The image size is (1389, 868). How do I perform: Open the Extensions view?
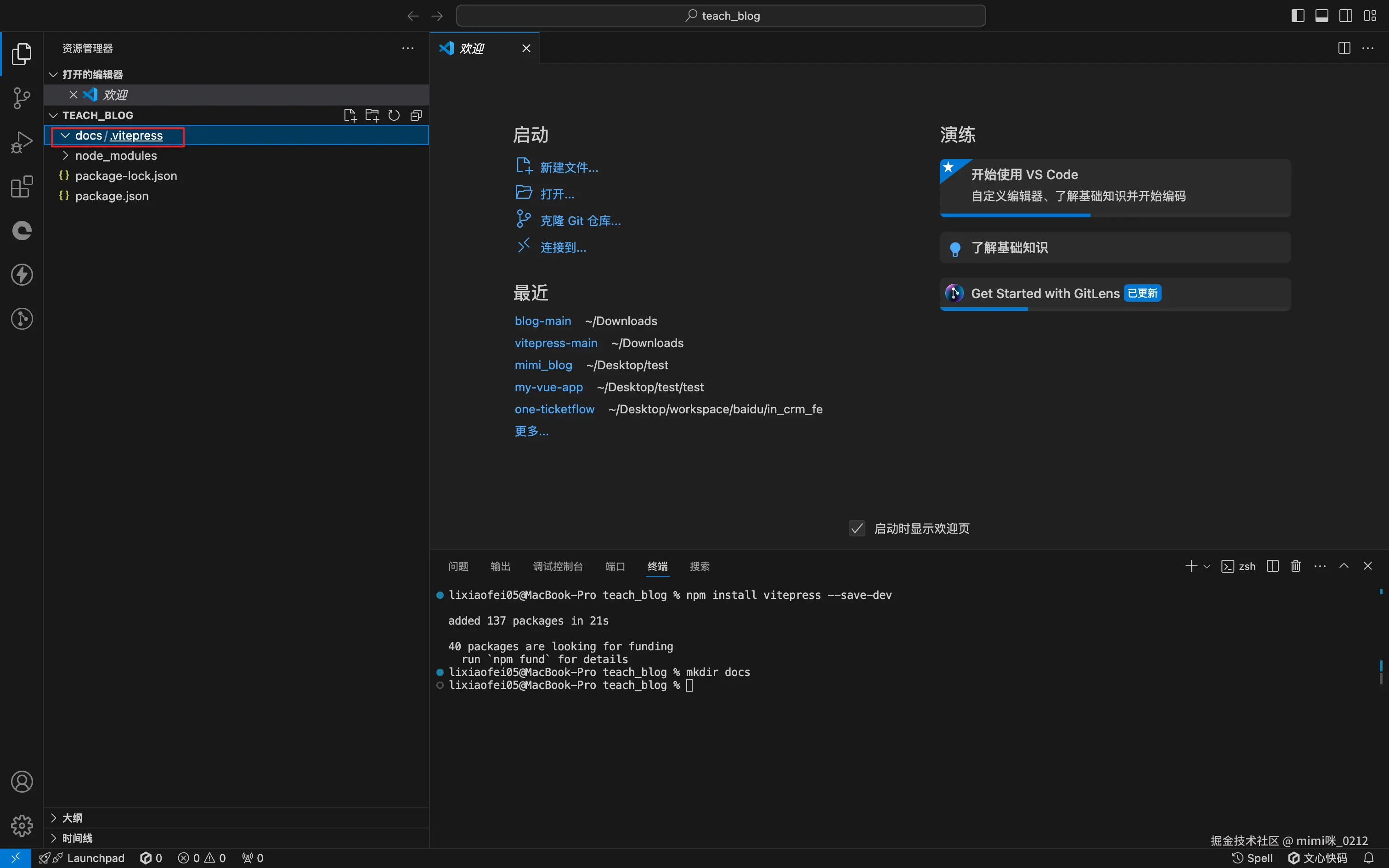click(22, 186)
